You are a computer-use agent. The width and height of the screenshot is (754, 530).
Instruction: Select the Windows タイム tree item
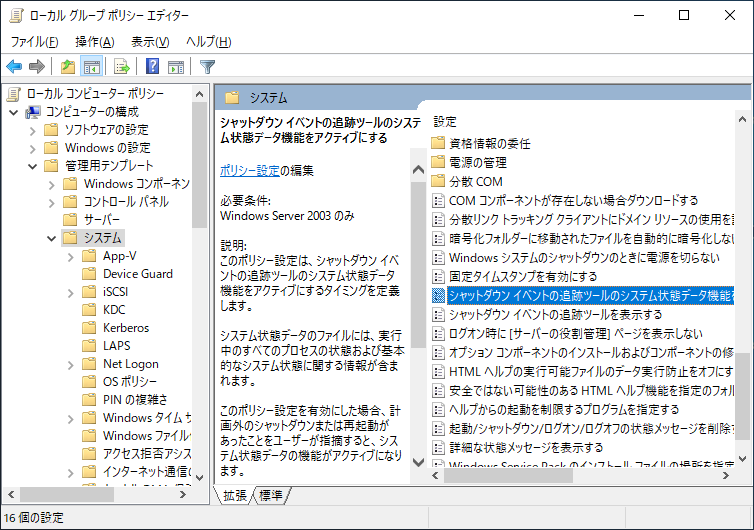pos(147,417)
